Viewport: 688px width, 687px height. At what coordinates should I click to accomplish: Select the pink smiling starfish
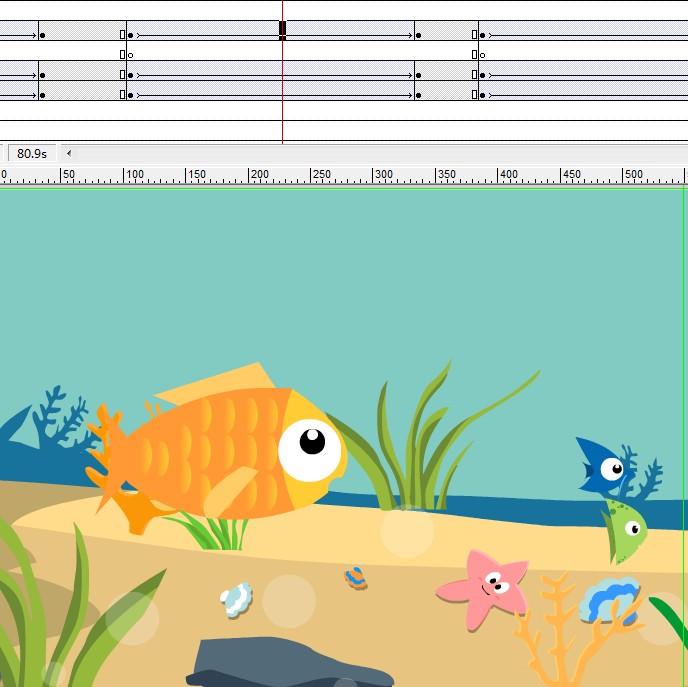[486, 586]
